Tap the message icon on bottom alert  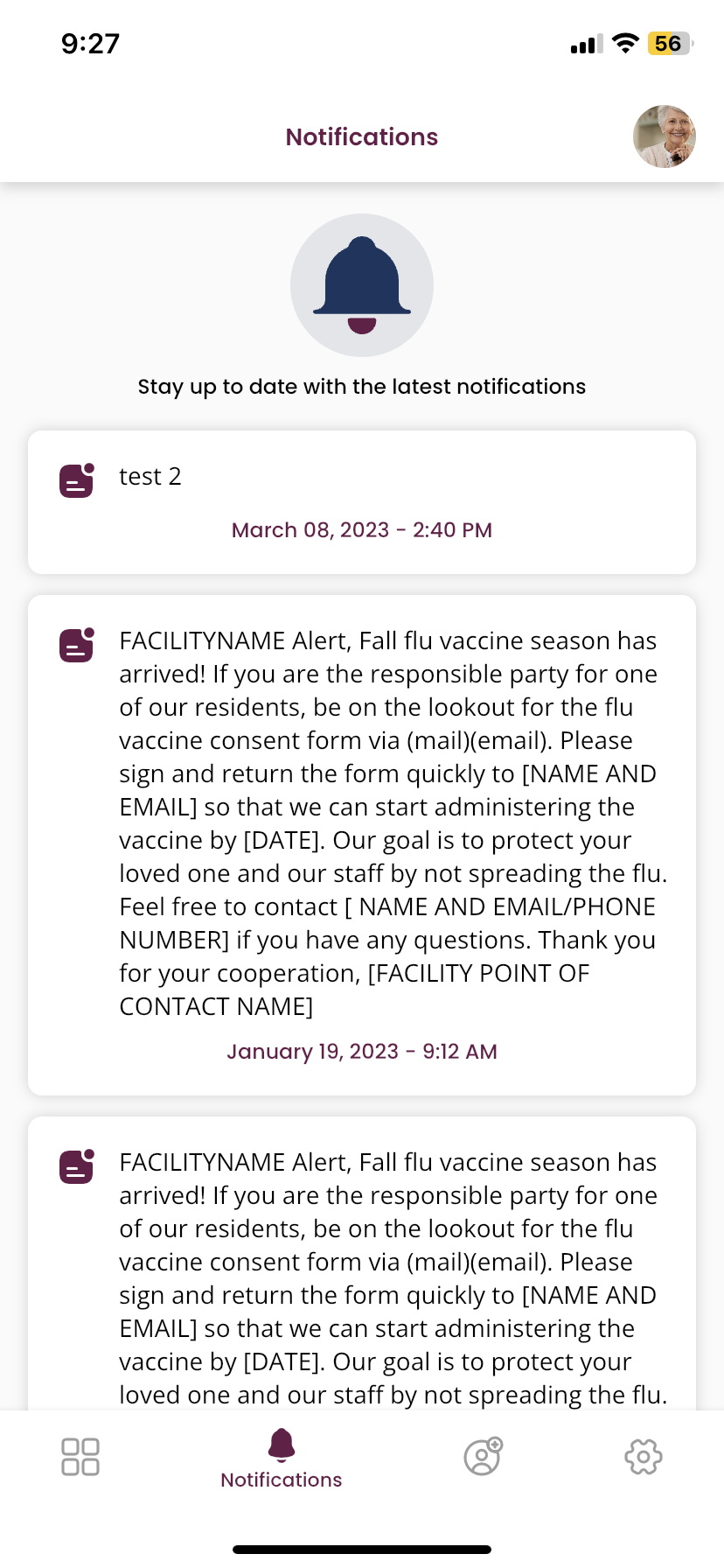pos(77,1166)
